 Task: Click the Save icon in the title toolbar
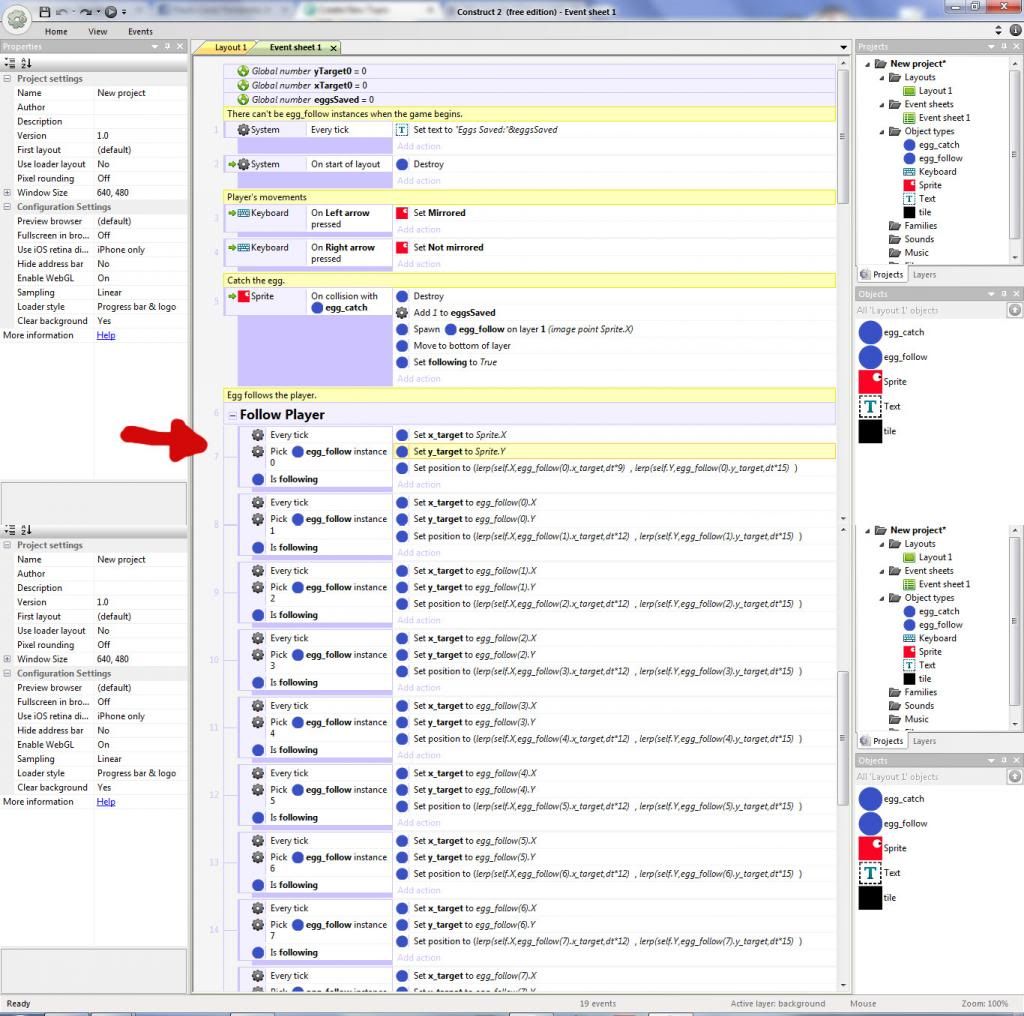(x=45, y=12)
